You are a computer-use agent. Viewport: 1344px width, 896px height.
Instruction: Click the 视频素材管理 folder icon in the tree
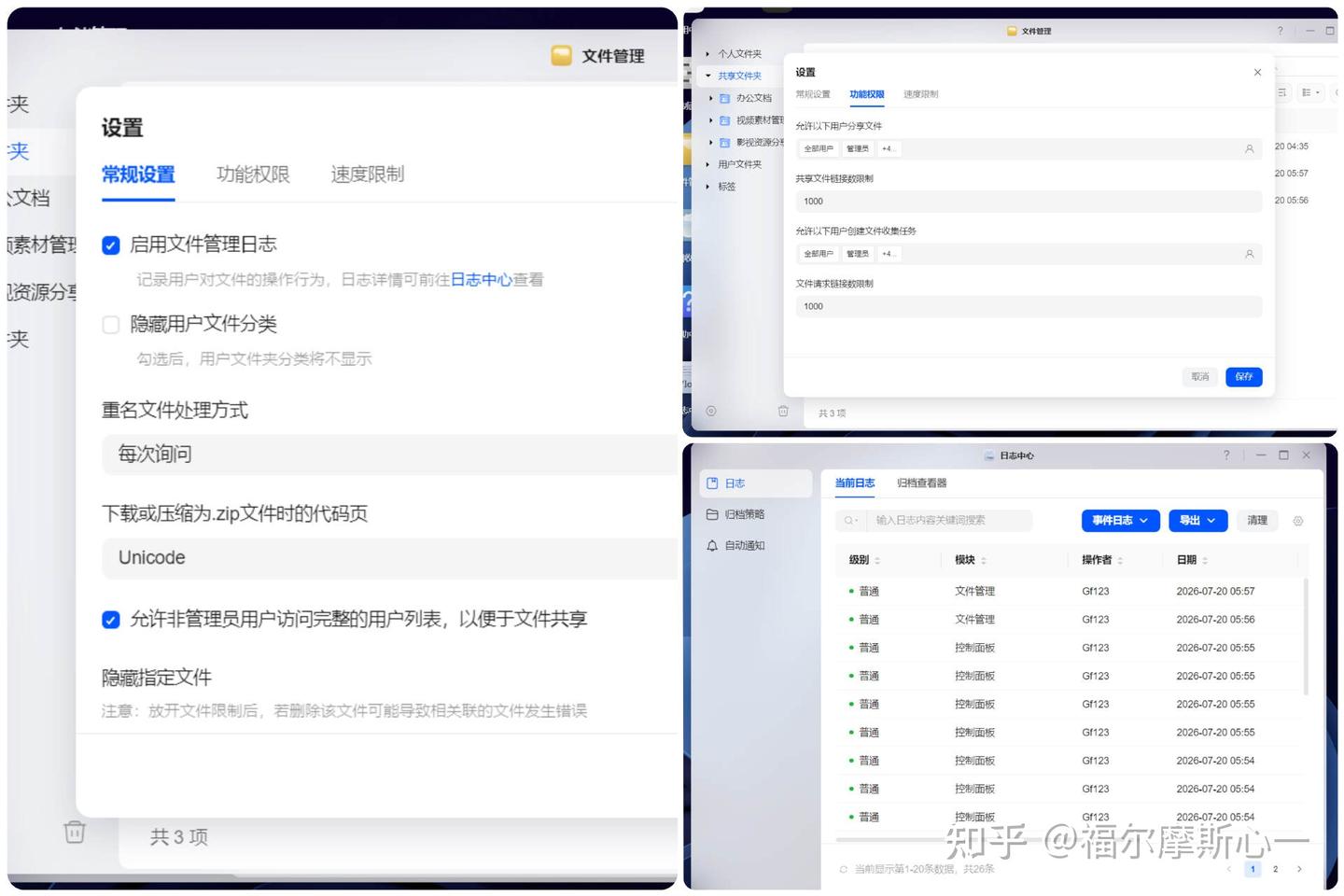pyautogui.click(x=724, y=120)
